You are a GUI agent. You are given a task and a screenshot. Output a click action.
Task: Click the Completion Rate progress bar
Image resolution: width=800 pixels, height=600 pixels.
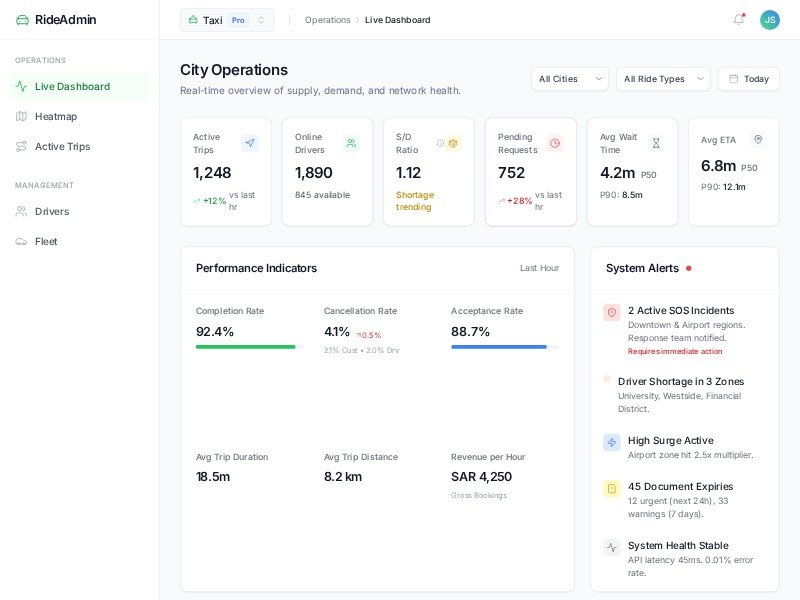coord(245,347)
